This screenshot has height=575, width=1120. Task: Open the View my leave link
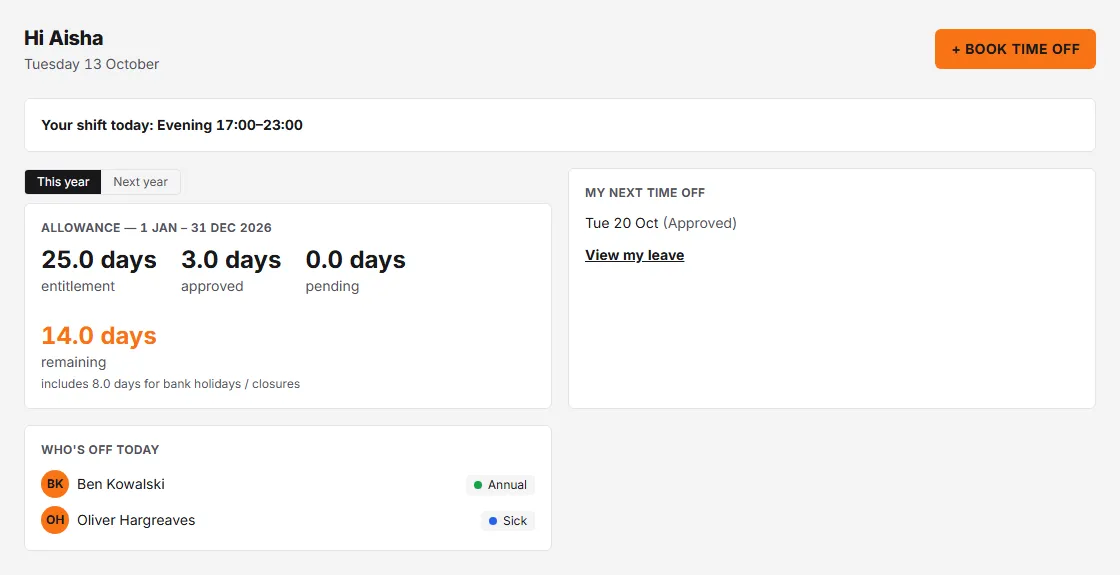(634, 255)
